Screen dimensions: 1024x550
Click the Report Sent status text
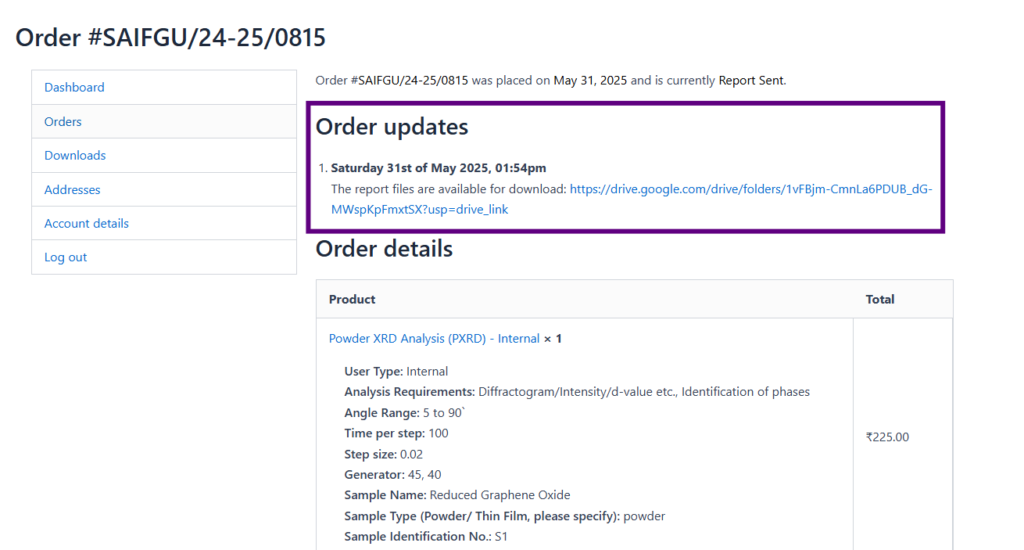[x=751, y=80]
